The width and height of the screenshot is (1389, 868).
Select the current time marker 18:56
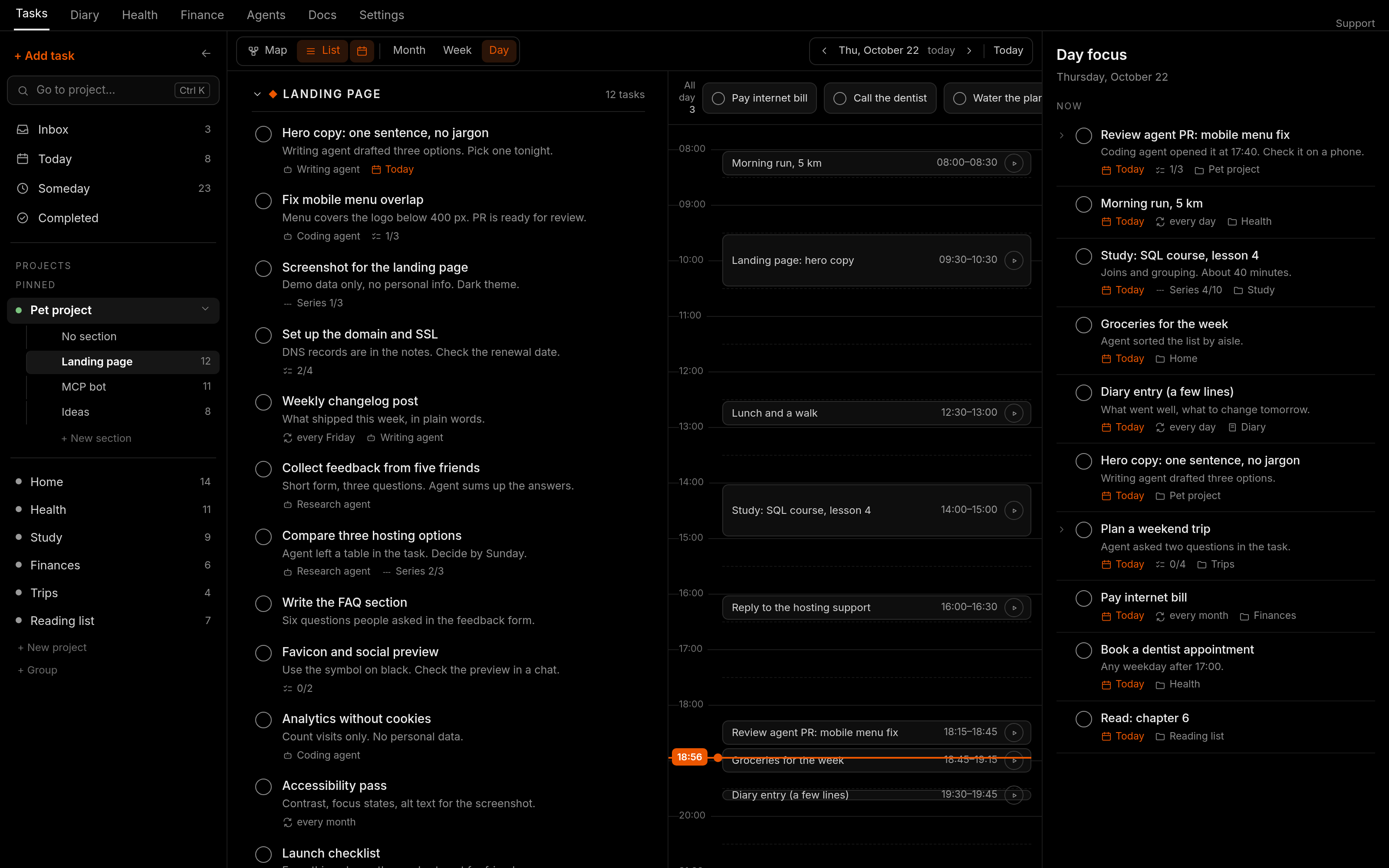point(689,757)
